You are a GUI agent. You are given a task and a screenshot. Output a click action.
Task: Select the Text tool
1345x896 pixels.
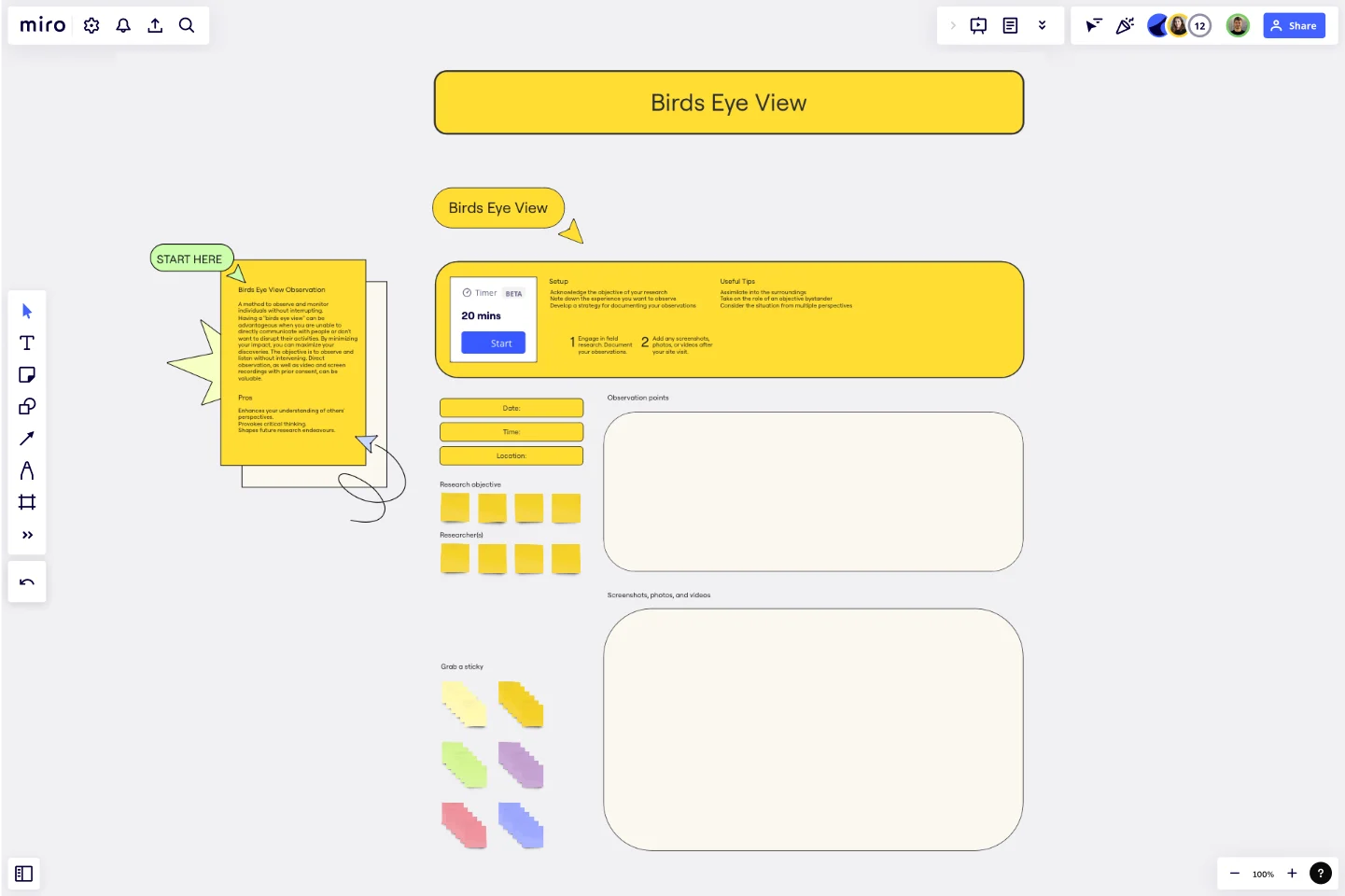click(27, 343)
